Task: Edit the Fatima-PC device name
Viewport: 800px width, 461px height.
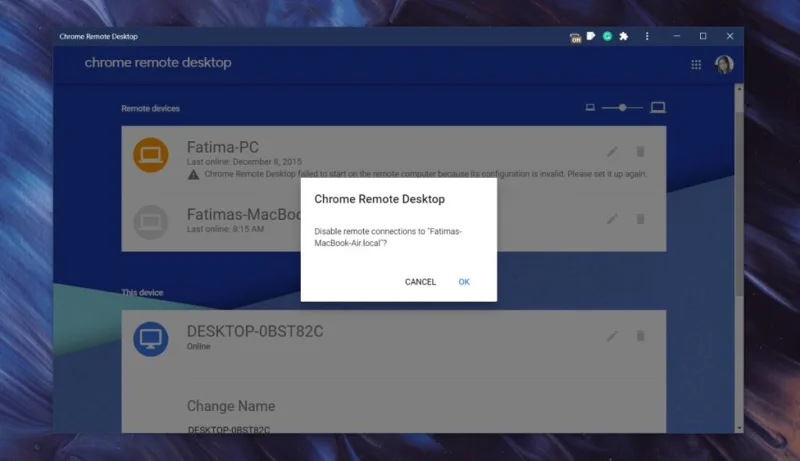Action: tap(612, 152)
